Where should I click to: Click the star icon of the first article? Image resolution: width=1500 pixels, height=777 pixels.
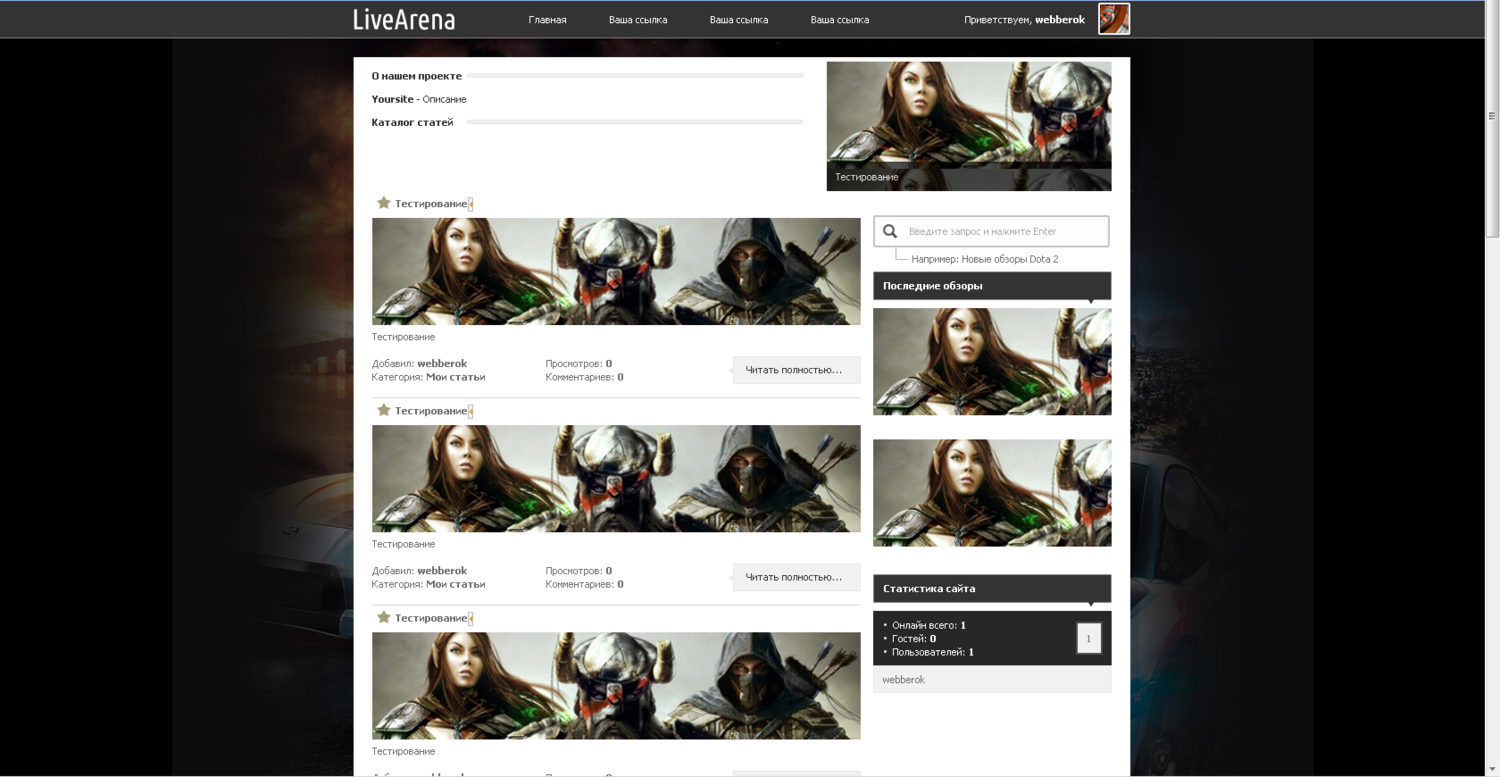tap(383, 203)
